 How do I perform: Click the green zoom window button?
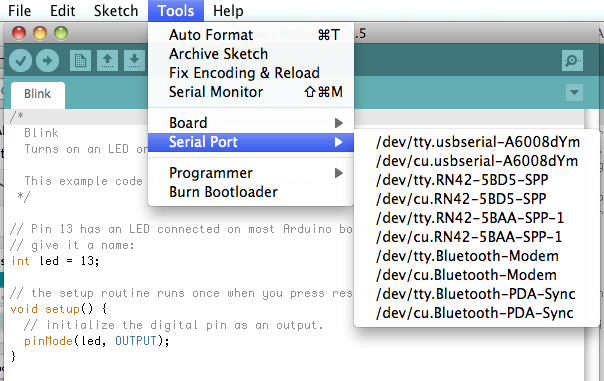[x=61, y=33]
